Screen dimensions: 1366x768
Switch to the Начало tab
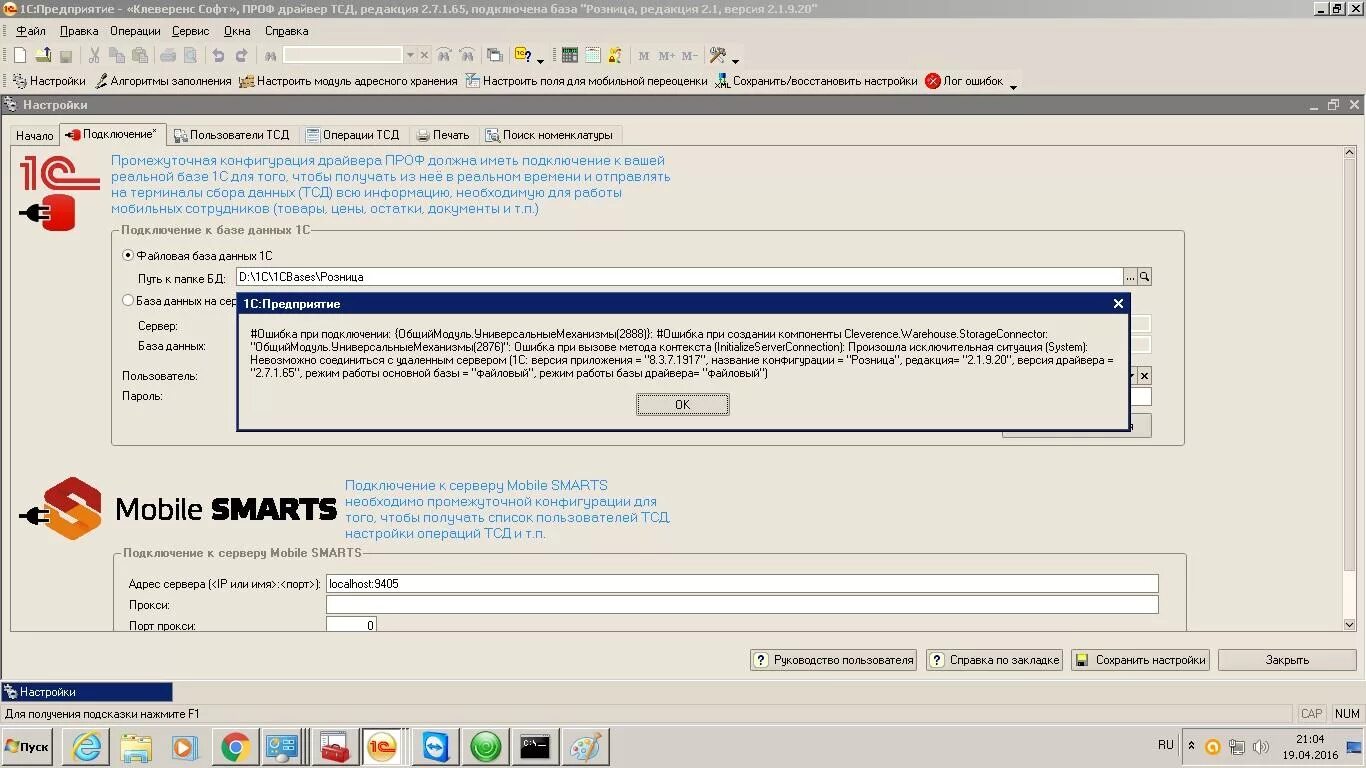point(35,135)
